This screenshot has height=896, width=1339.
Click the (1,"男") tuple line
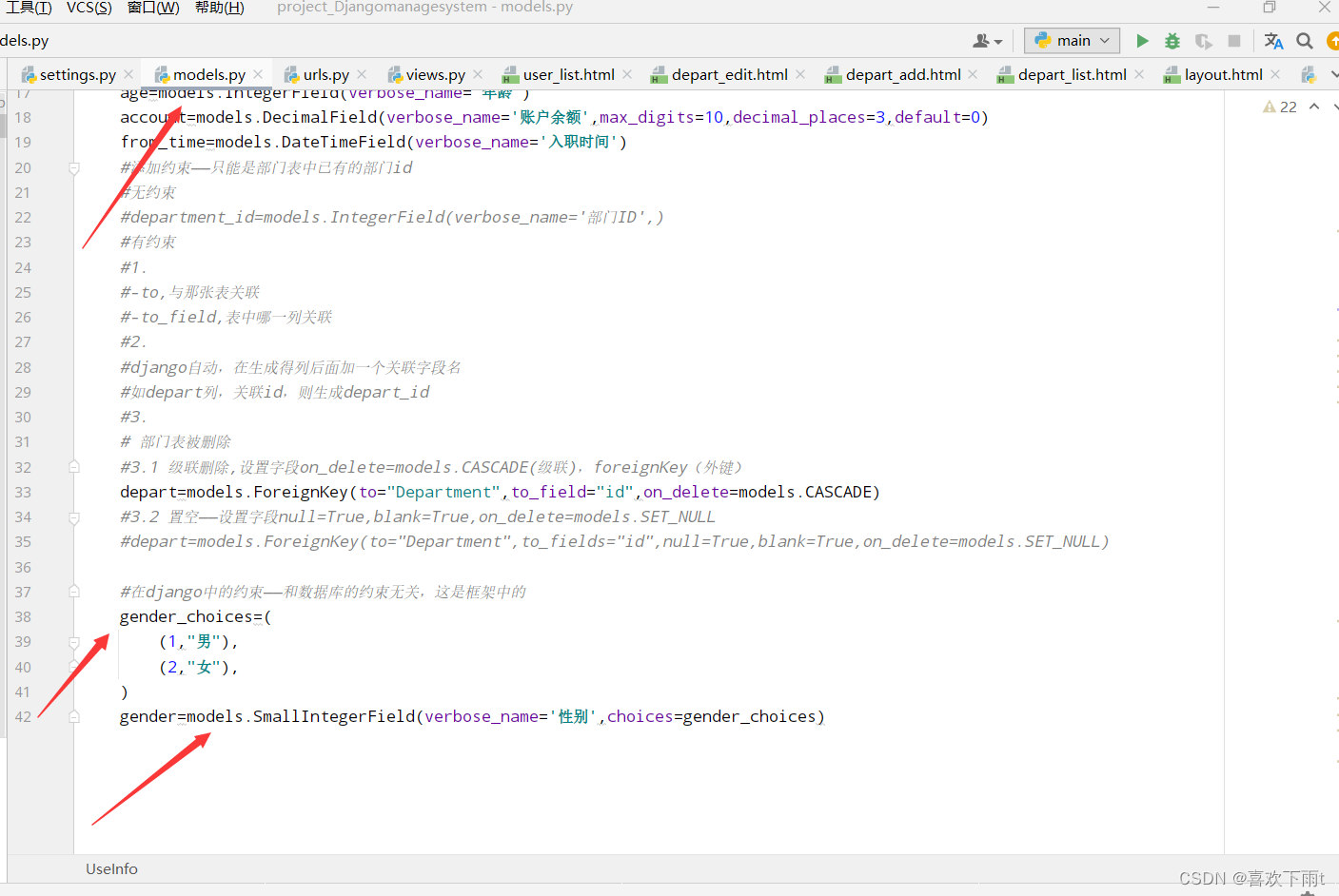pos(198,641)
